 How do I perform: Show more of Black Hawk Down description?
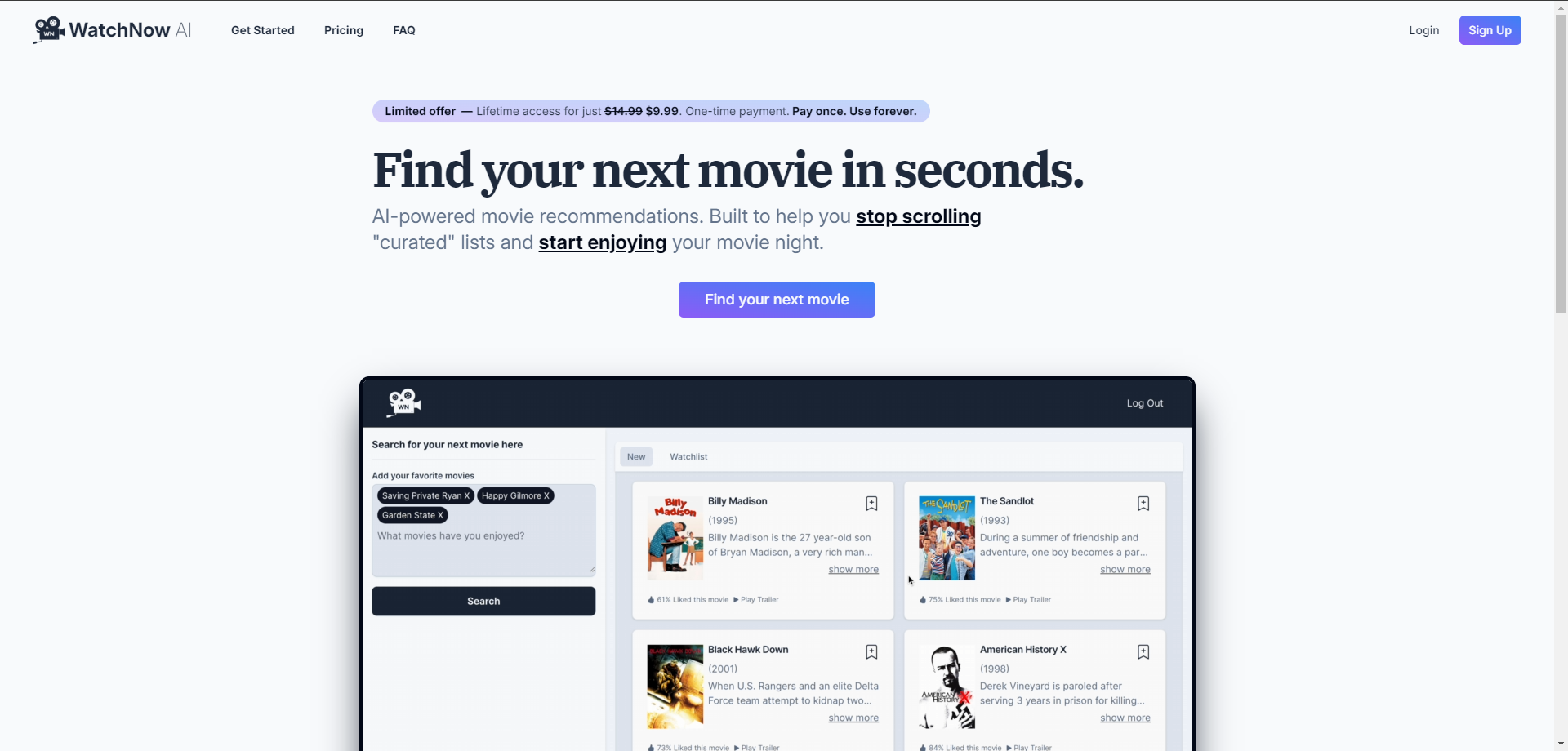pyautogui.click(x=853, y=718)
